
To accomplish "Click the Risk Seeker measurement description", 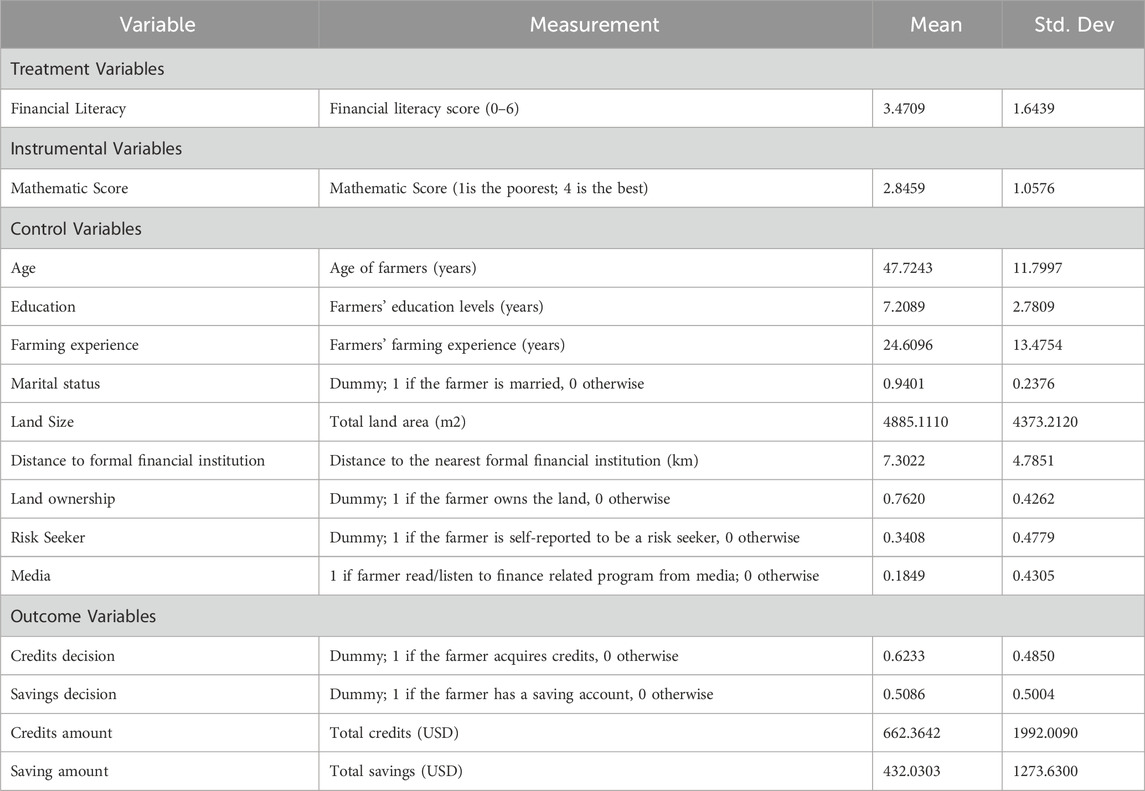I will [x=564, y=538].
